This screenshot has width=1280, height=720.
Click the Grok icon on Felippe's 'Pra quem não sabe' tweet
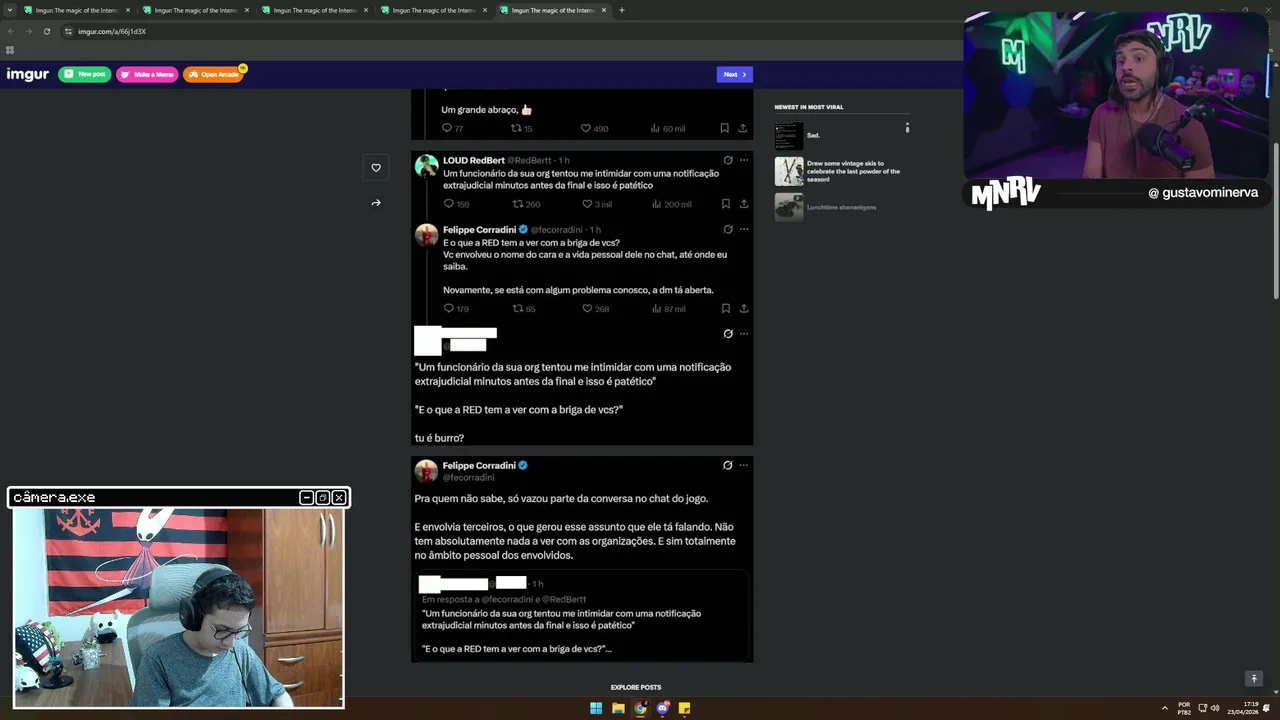tap(728, 465)
